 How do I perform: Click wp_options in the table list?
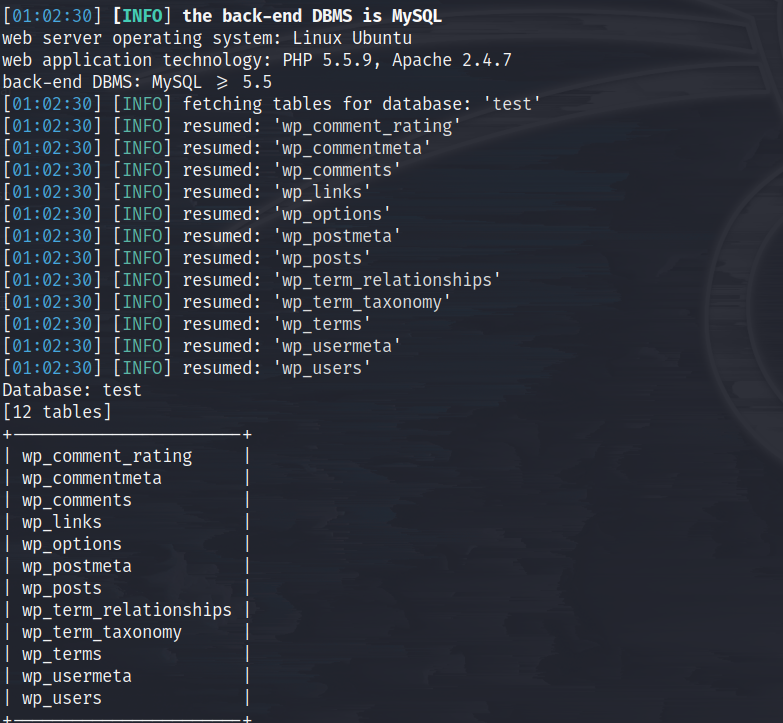72,544
